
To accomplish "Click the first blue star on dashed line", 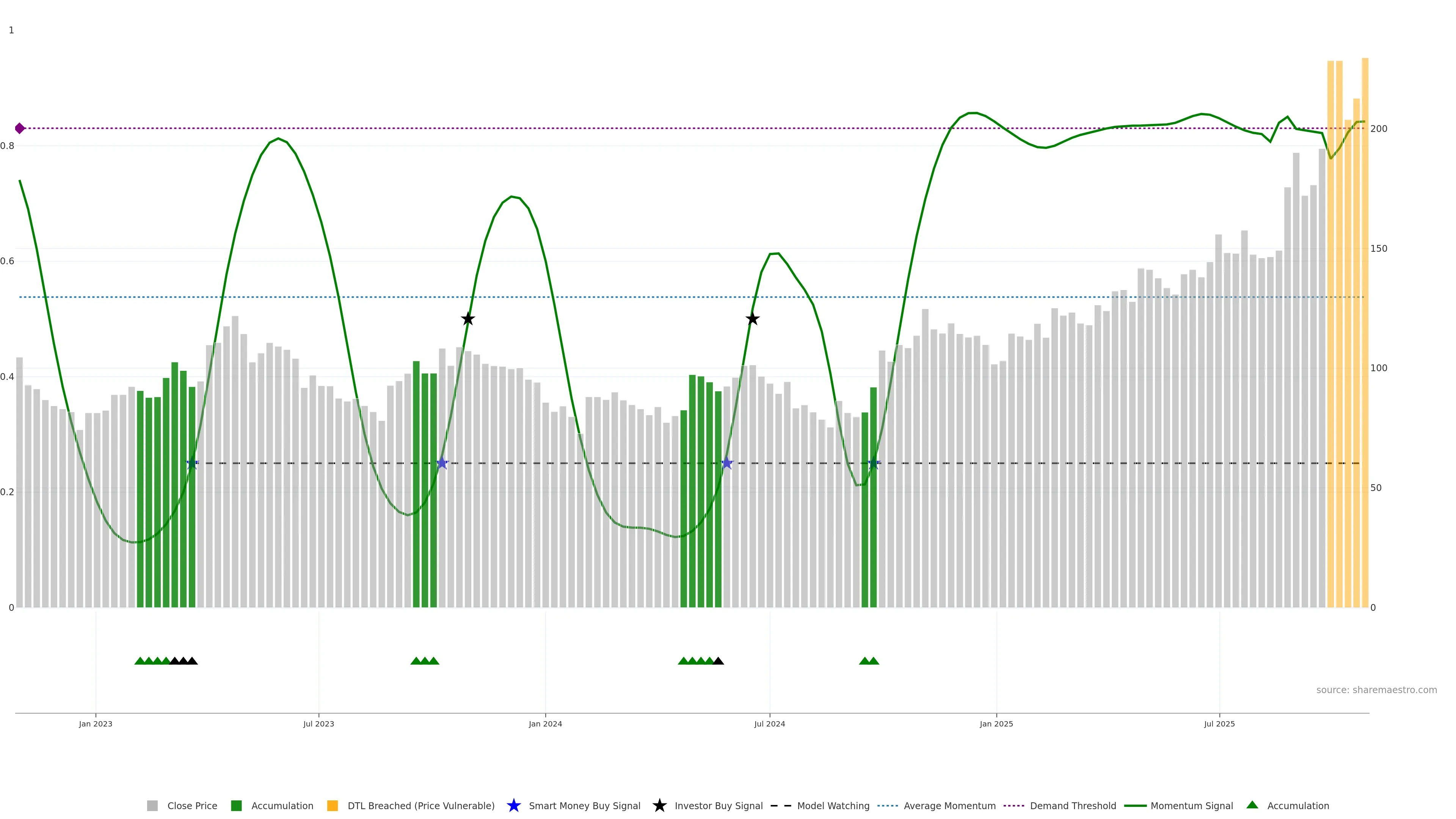I will pos(192,463).
